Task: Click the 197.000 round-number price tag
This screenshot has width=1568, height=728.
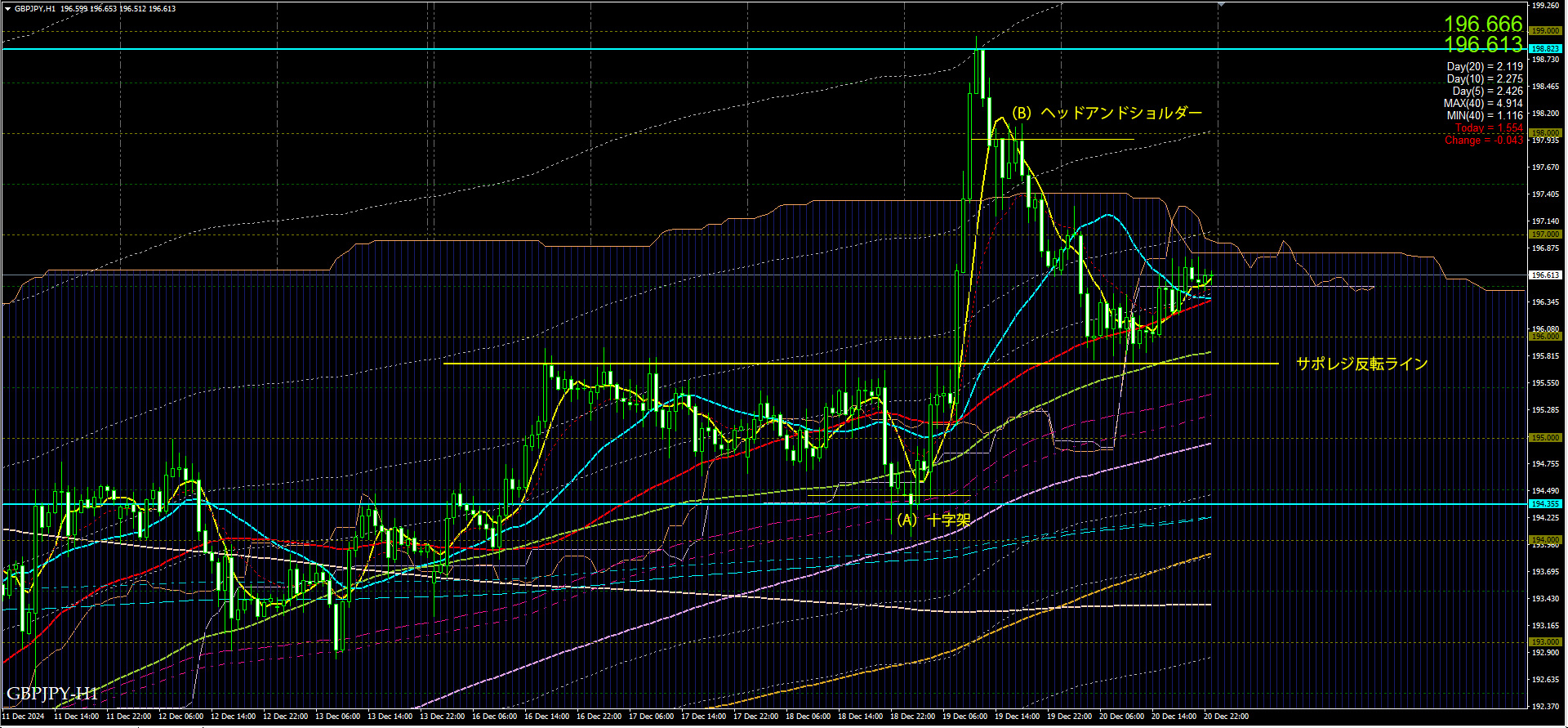Action: (1545, 234)
